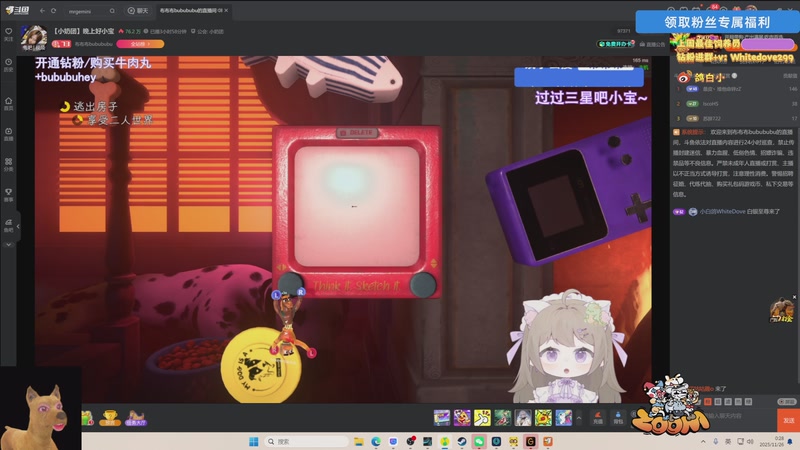This screenshot has height=450, width=800.
Task: Collapse the left sidebar with the arrow handle
Action: click(18, 226)
